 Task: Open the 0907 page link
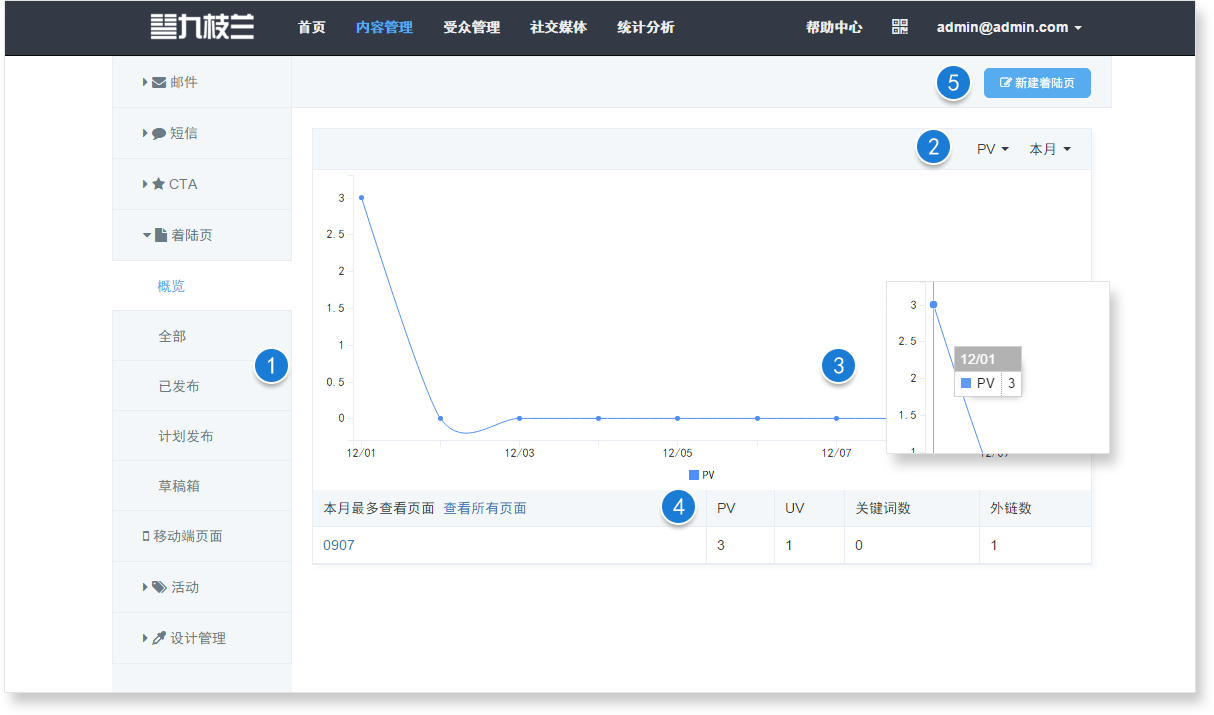(339, 545)
